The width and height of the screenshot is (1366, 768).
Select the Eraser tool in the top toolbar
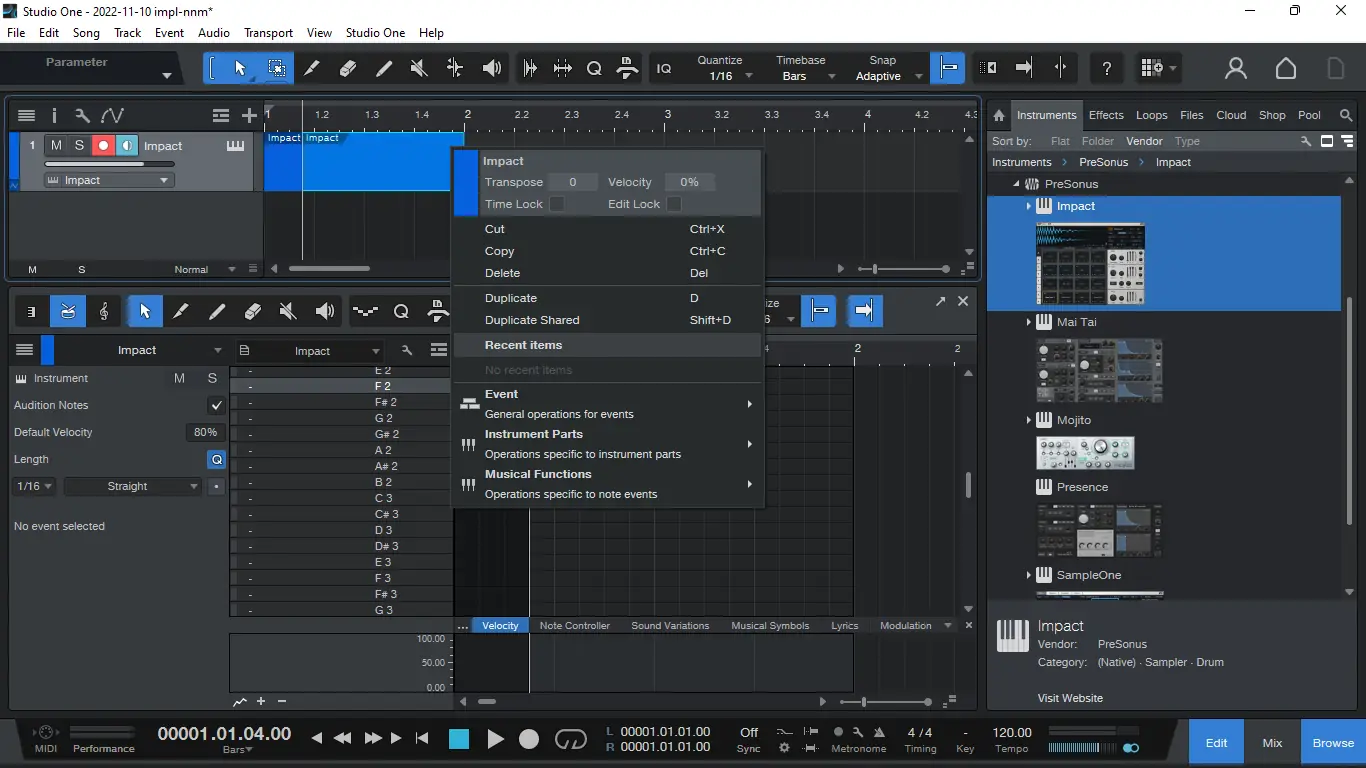347,68
